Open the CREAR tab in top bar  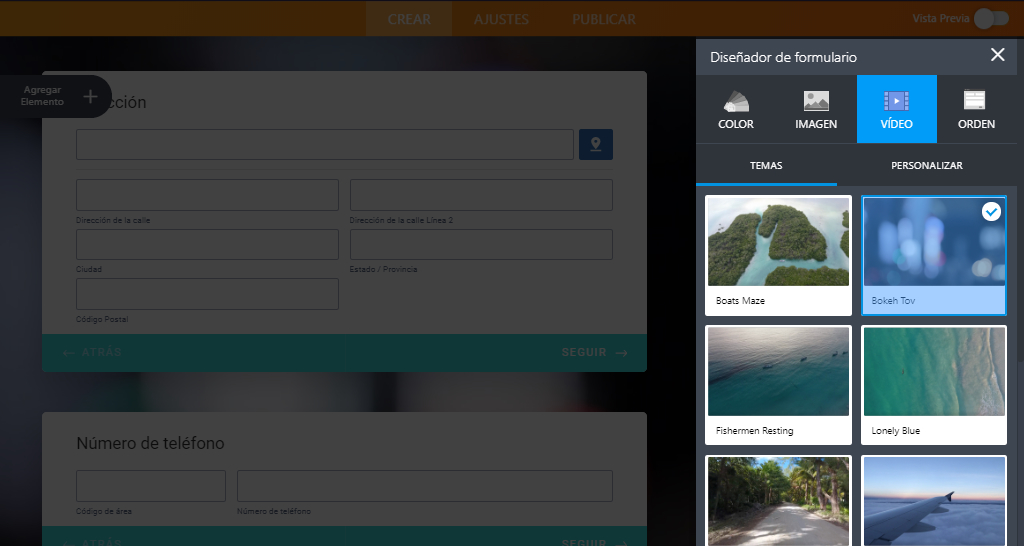click(x=409, y=19)
